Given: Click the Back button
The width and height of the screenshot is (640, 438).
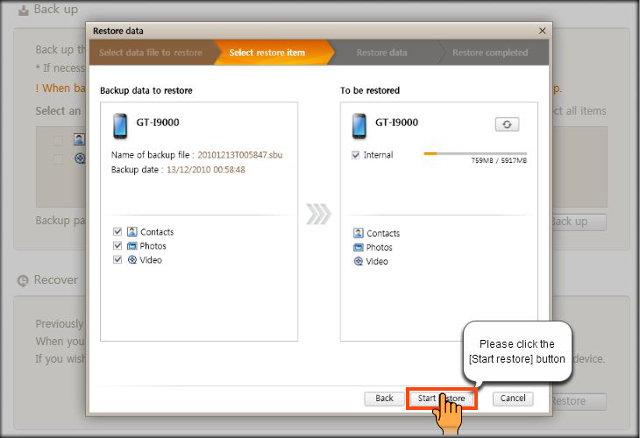Looking at the screenshot, I should coord(384,398).
